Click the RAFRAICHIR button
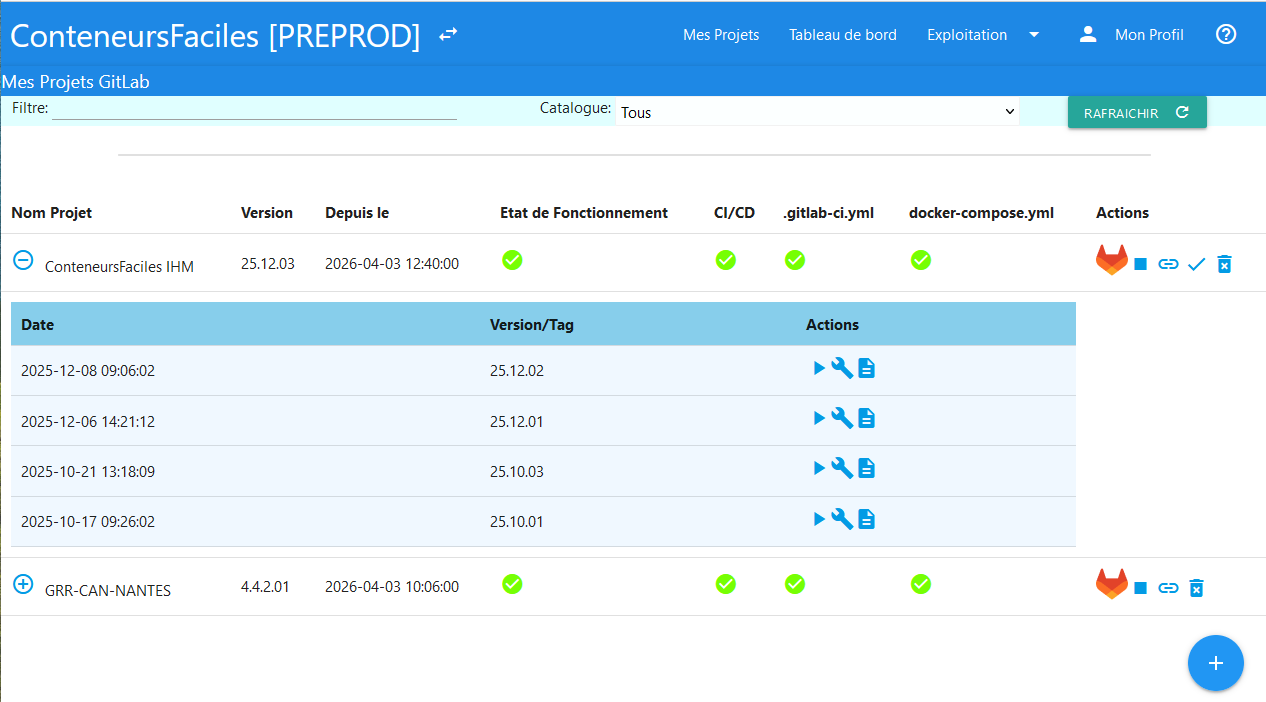 pyautogui.click(x=1137, y=112)
